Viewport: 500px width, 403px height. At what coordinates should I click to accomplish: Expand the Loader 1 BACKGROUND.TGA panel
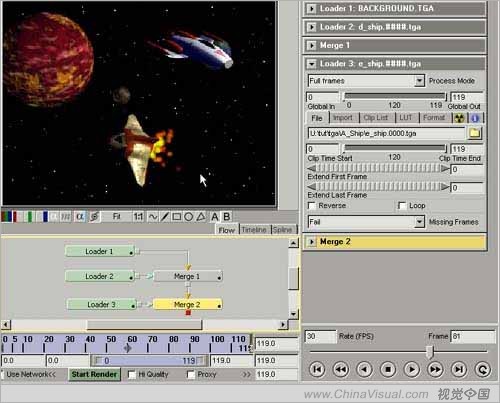tap(311, 9)
